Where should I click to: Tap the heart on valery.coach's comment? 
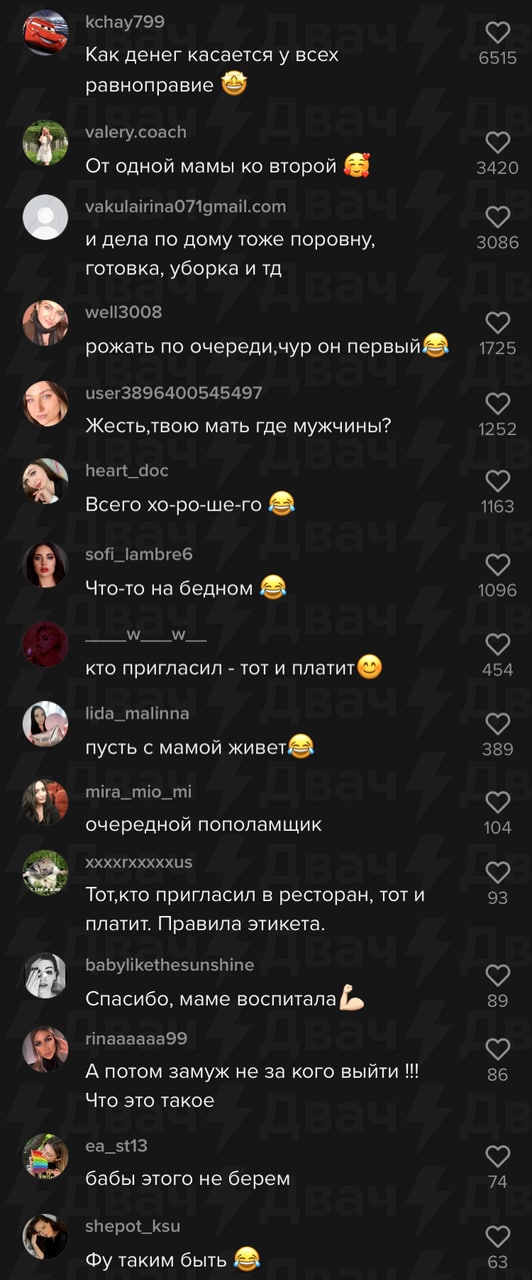(497, 142)
